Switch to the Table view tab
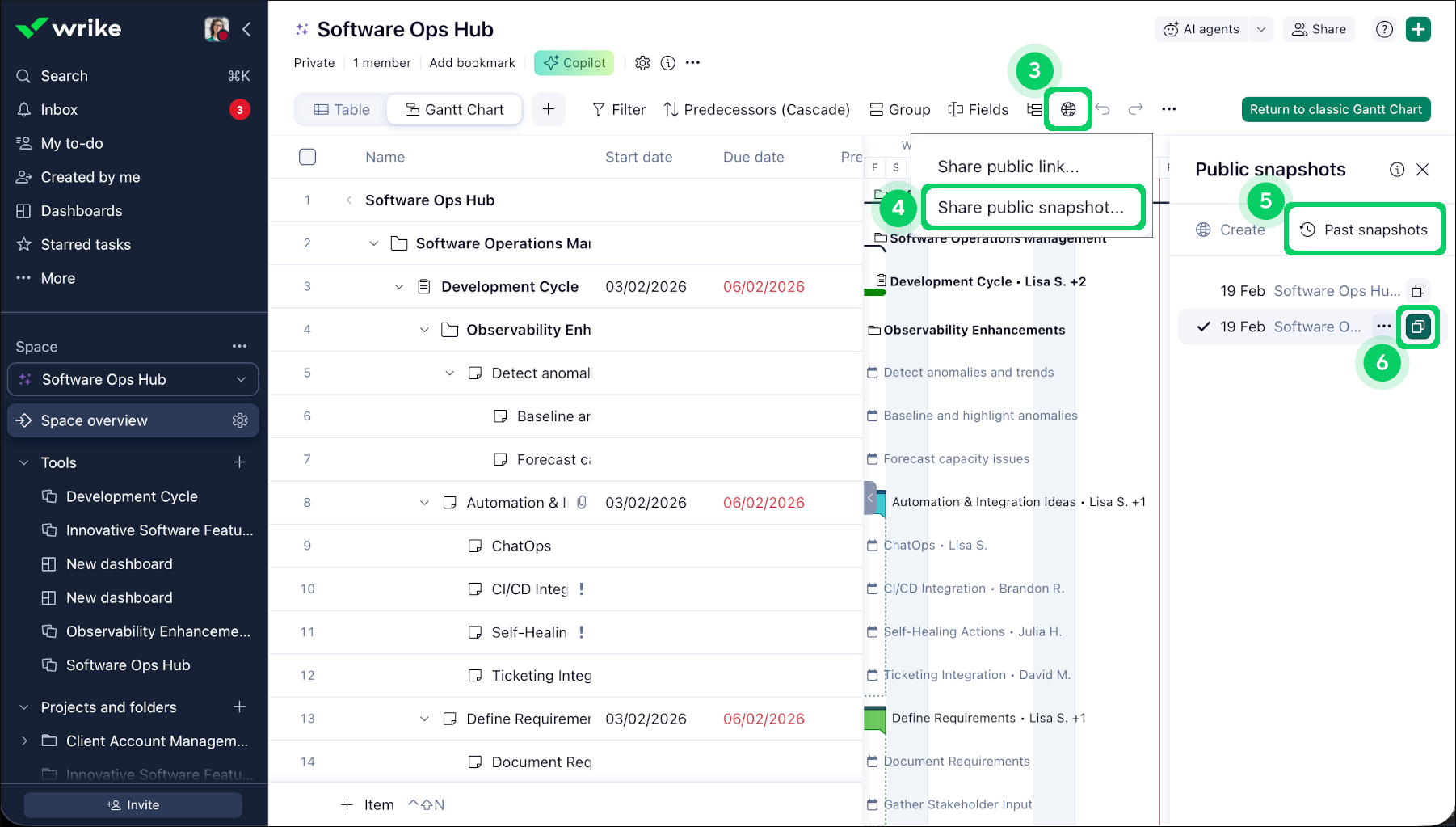 tap(341, 109)
